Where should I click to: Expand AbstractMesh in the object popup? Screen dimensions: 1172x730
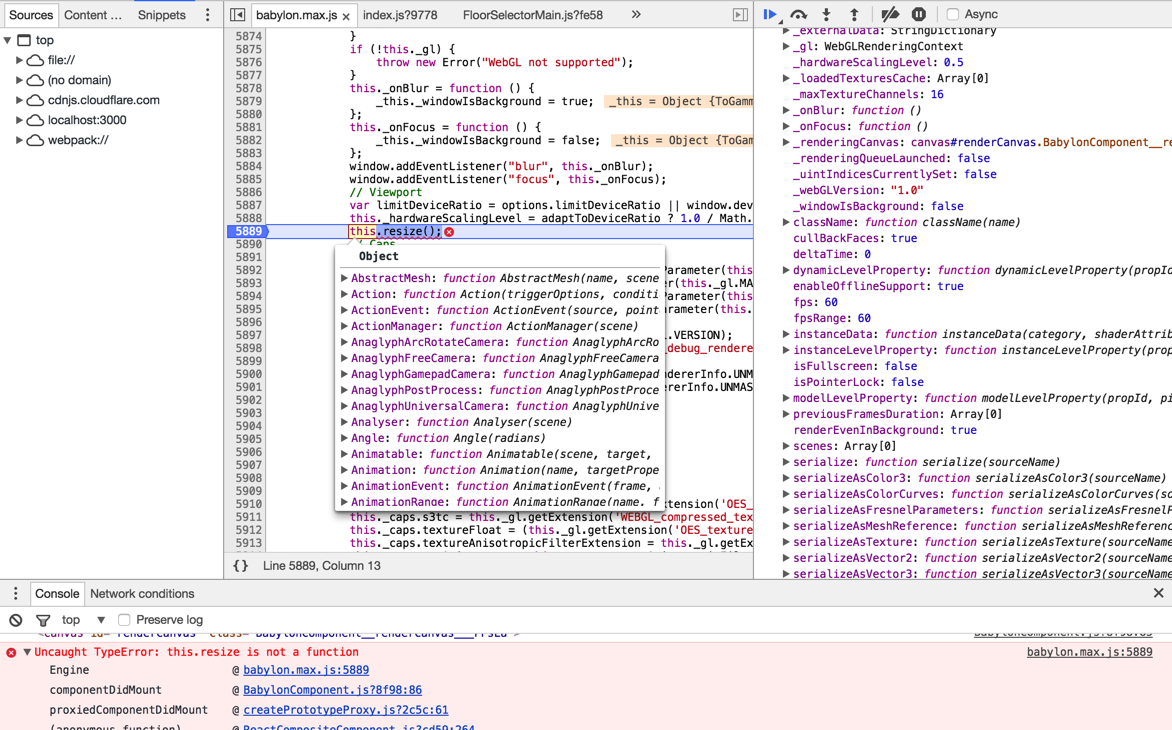pos(345,278)
